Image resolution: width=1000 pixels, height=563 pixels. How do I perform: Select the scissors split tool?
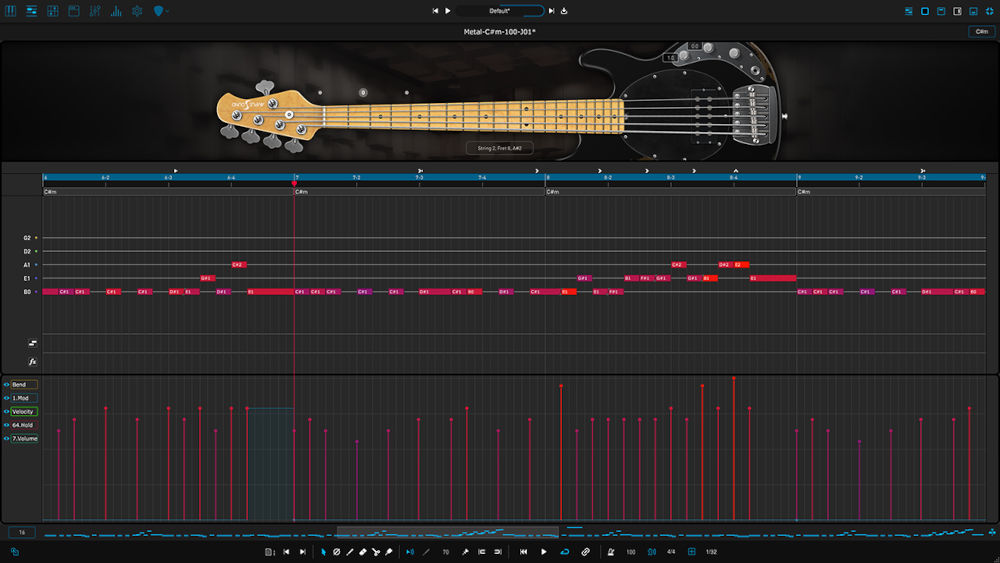(x=376, y=552)
